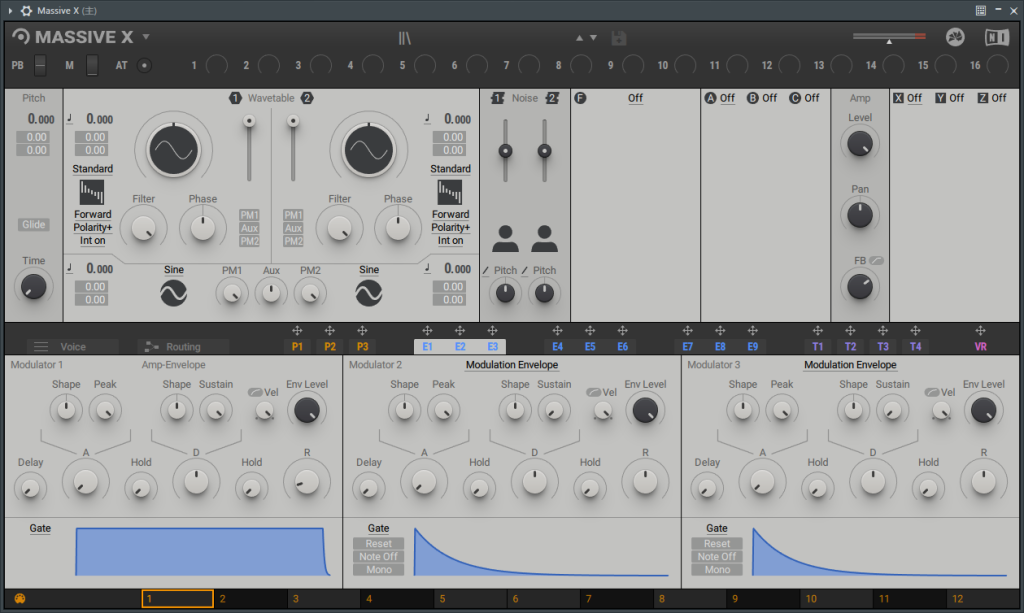Click Modulator 3 Reset button
This screenshot has height=613, width=1024.
pos(717,543)
